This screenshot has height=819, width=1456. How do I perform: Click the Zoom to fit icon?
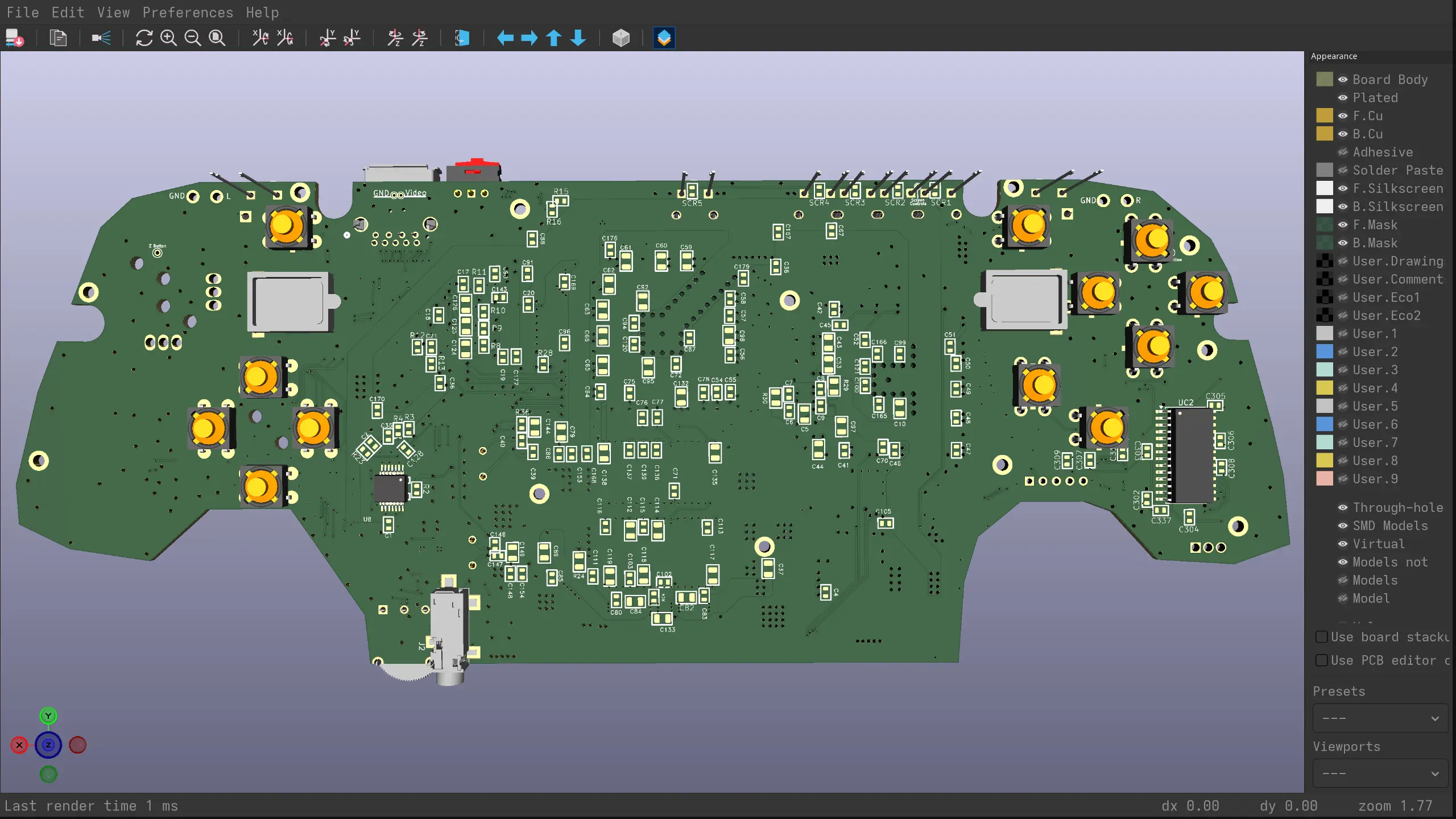coord(217,38)
